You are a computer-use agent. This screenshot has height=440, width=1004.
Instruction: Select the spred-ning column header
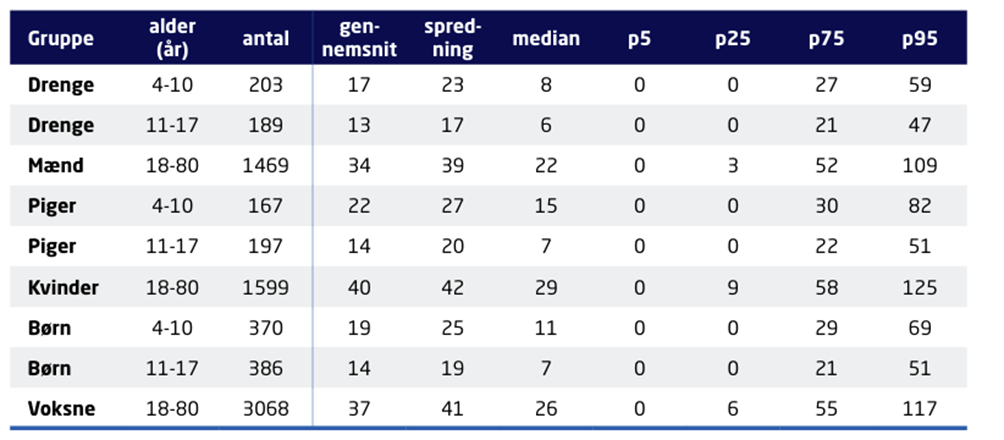[453, 38]
